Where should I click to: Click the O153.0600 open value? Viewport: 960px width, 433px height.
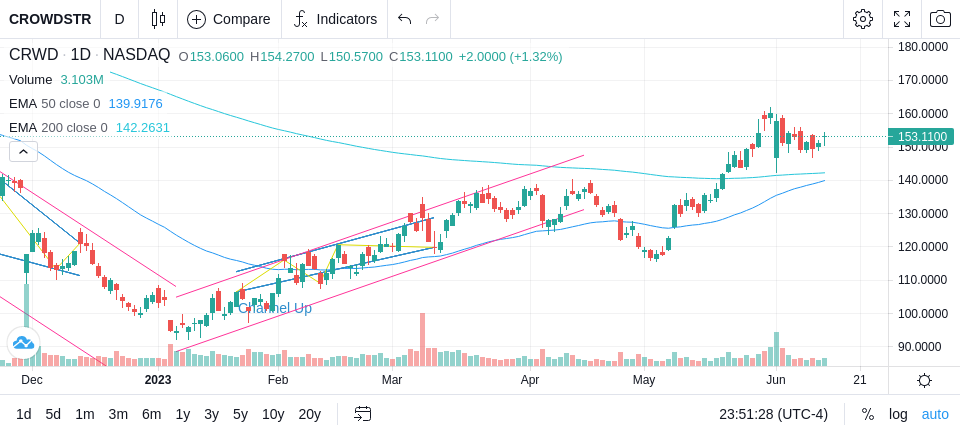pyautogui.click(x=211, y=57)
